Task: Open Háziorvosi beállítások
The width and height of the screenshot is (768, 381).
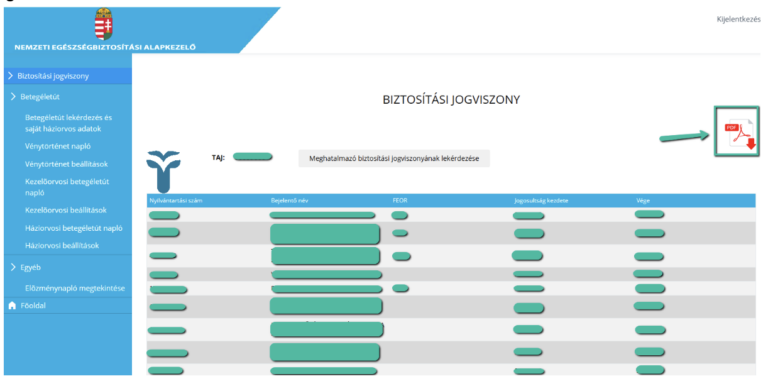Action: tap(62, 245)
